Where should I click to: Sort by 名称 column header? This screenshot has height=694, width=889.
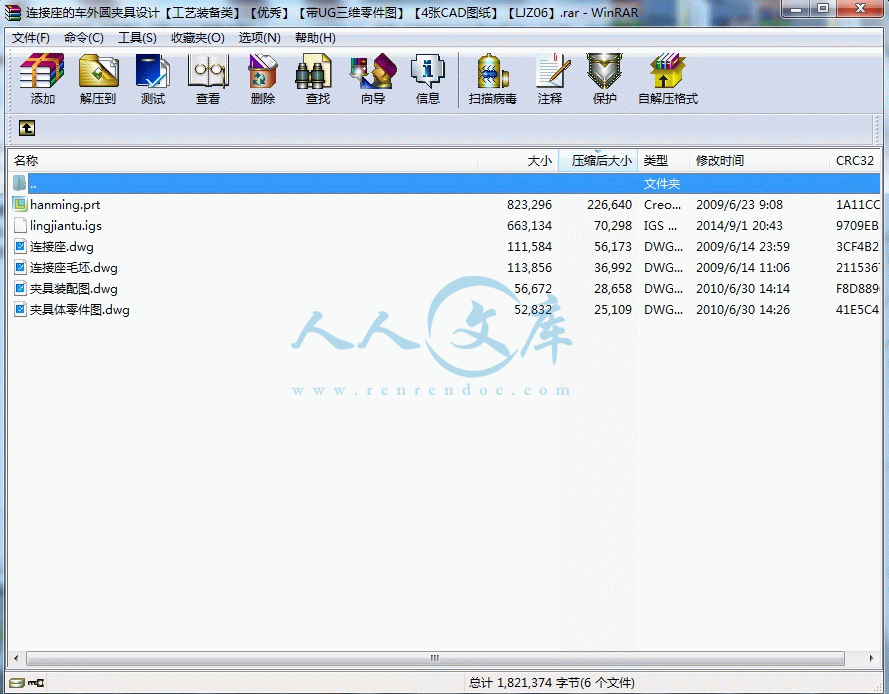point(243,160)
